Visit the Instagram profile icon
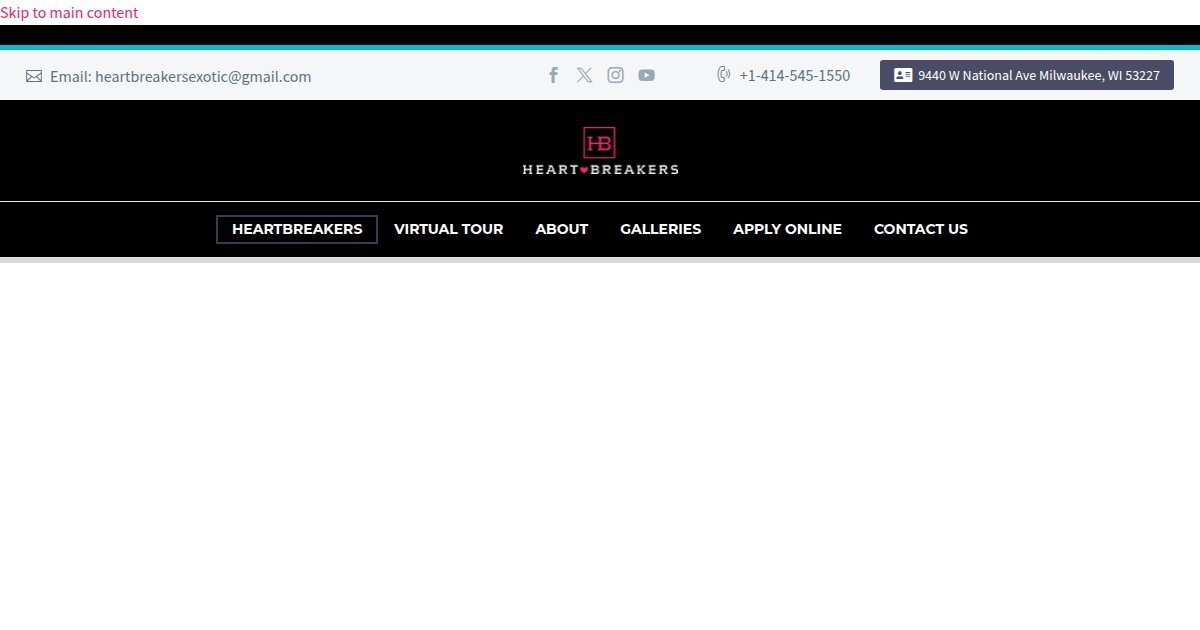The height and width of the screenshot is (630, 1200). pos(615,75)
